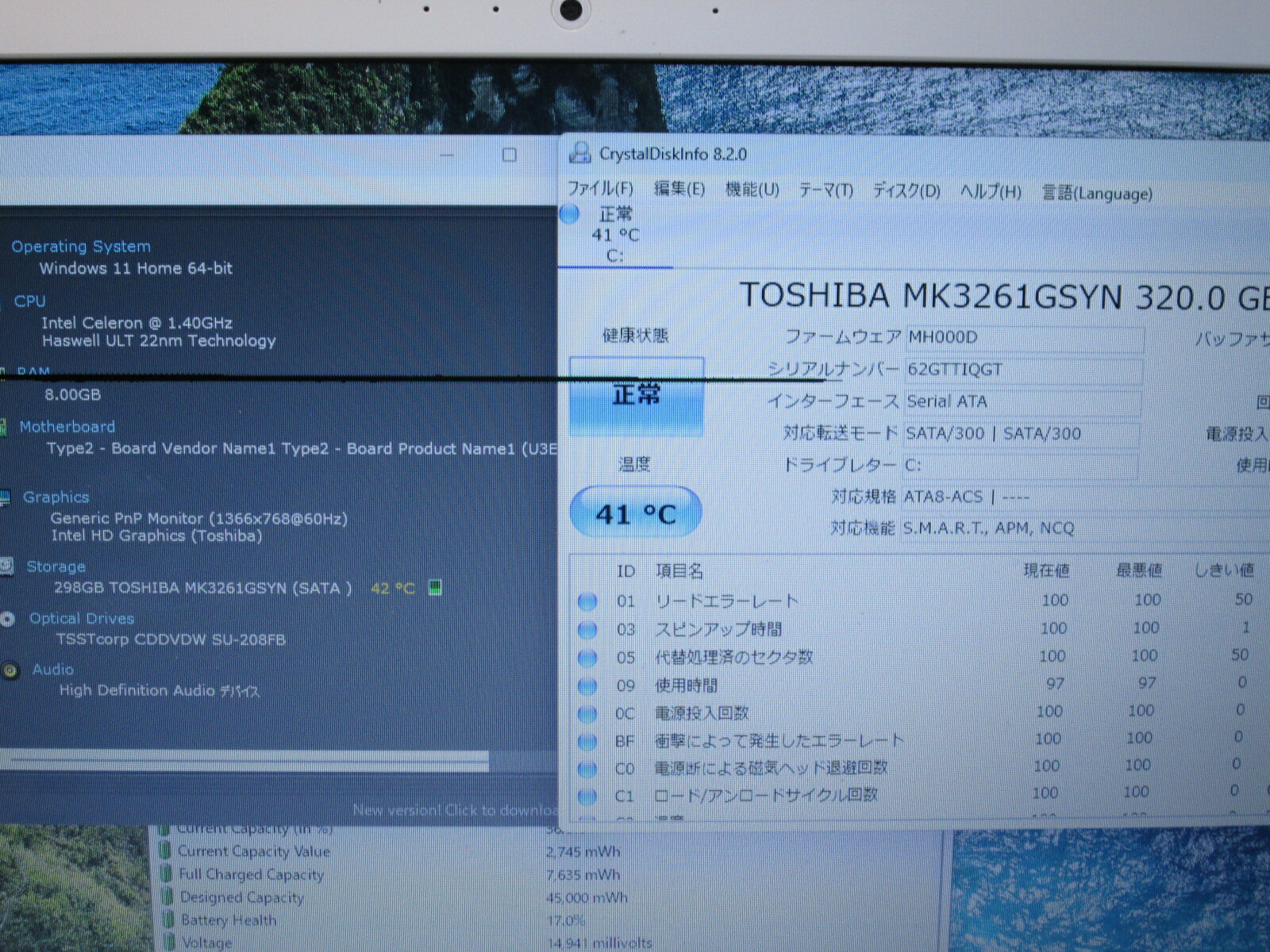Open the Audio section in Speccy
Screen dimensions: 1270x952
point(52,670)
